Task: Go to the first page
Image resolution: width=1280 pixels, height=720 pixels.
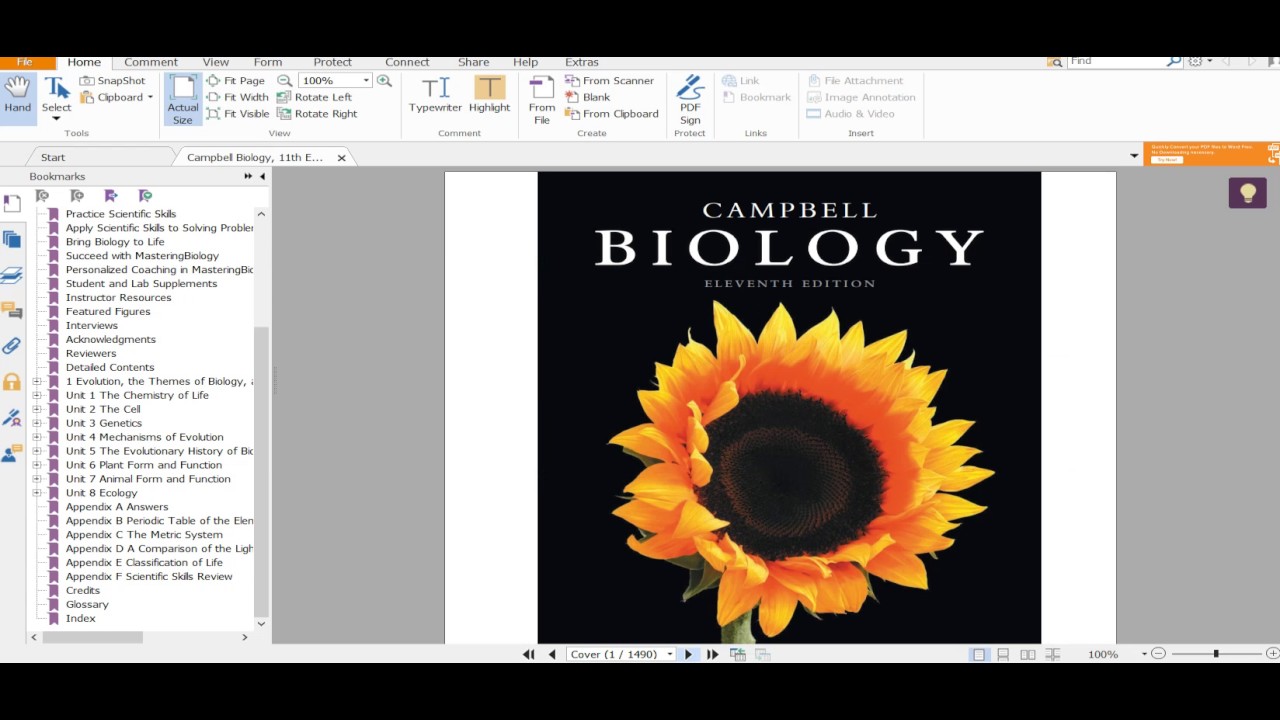Action: click(528, 654)
